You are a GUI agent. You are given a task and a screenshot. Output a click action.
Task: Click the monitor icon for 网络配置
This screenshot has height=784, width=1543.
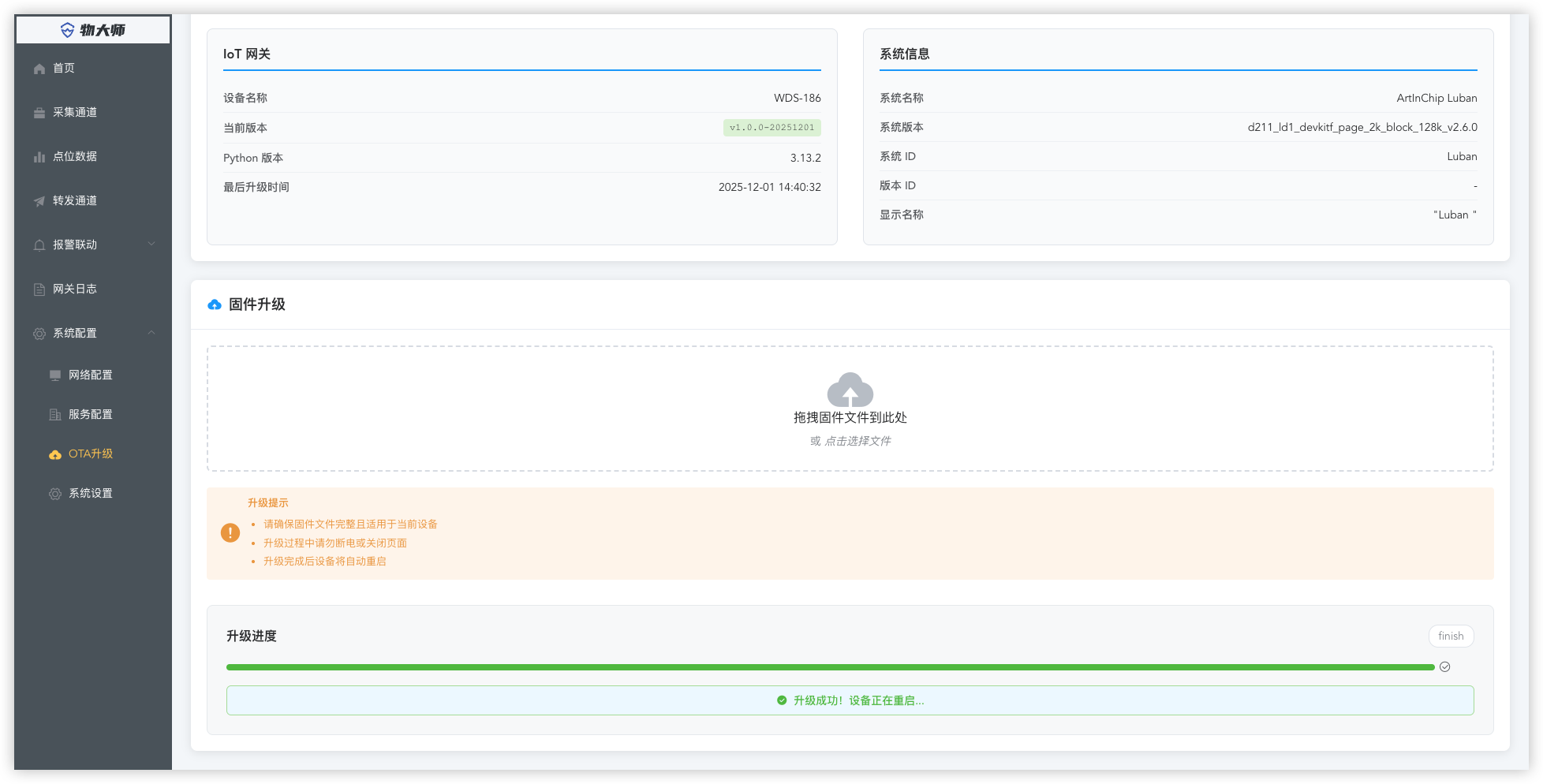point(55,375)
